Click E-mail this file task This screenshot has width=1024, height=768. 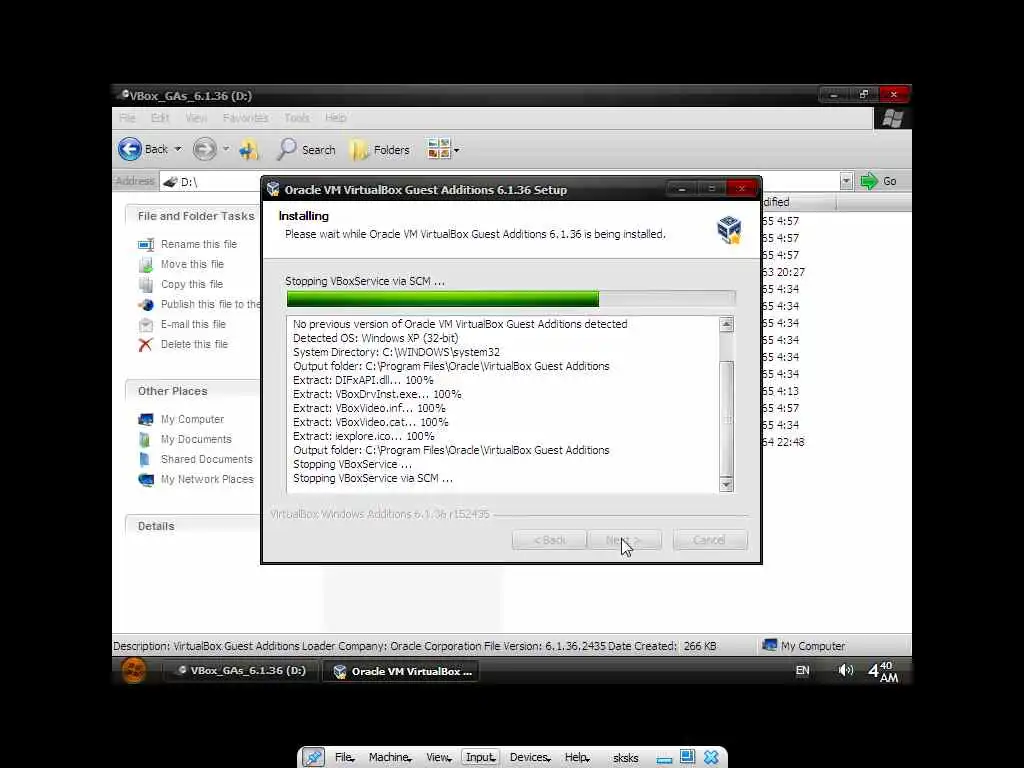(193, 325)
